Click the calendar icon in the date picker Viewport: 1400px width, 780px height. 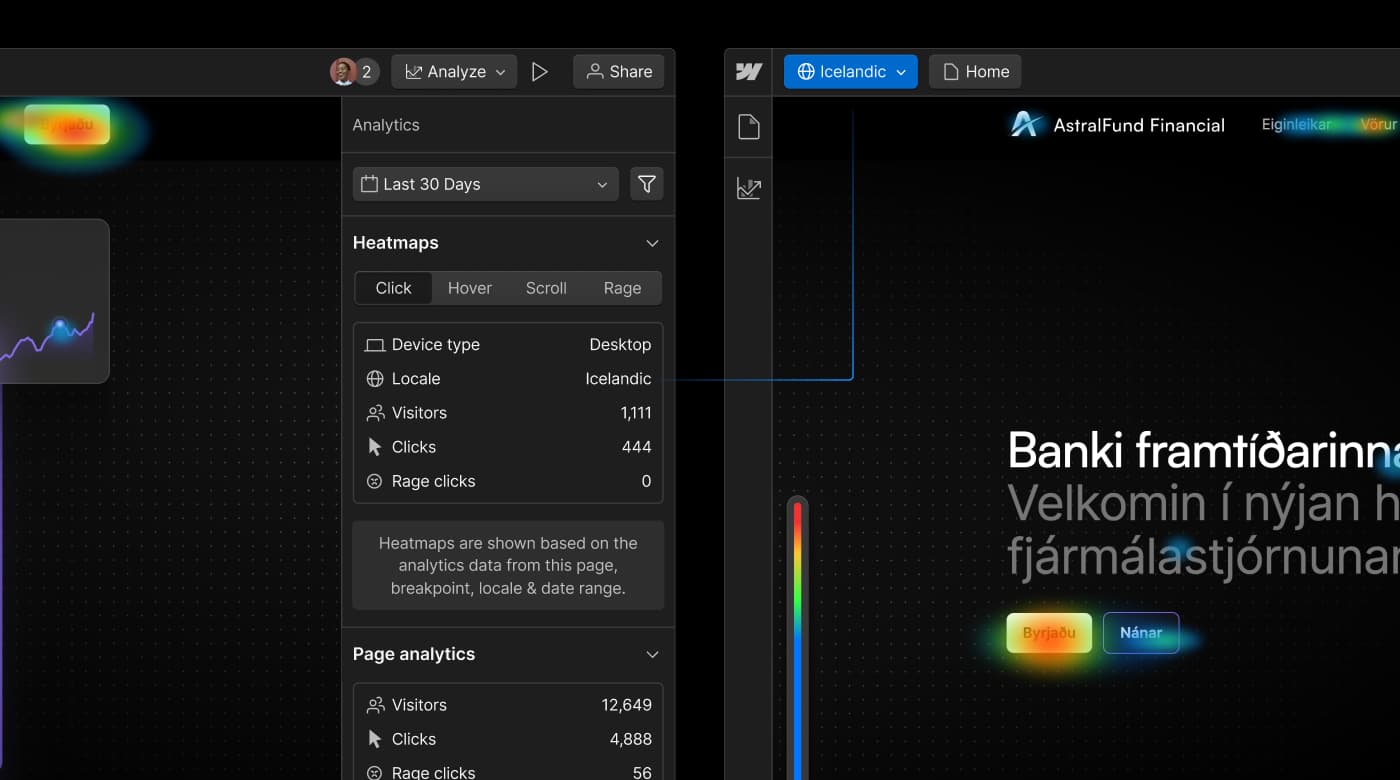pyautogui.click(x=371, y=184)
